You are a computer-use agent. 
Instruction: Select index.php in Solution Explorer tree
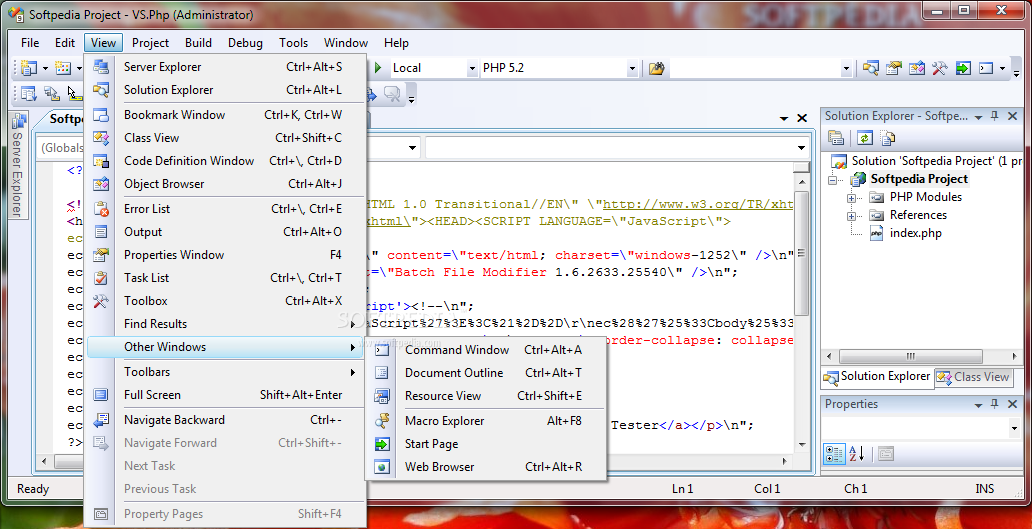916,233
